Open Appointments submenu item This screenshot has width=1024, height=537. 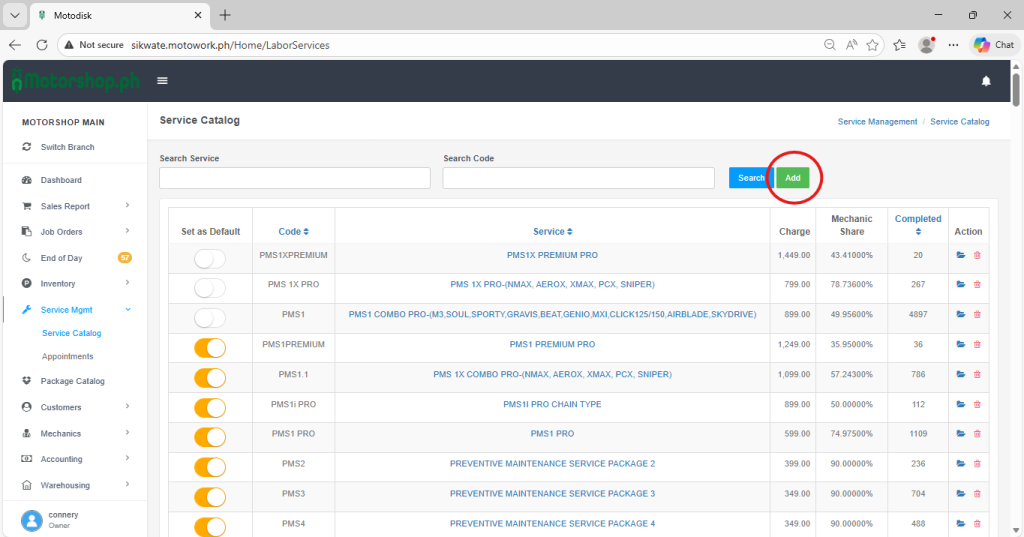coord(68,356)
